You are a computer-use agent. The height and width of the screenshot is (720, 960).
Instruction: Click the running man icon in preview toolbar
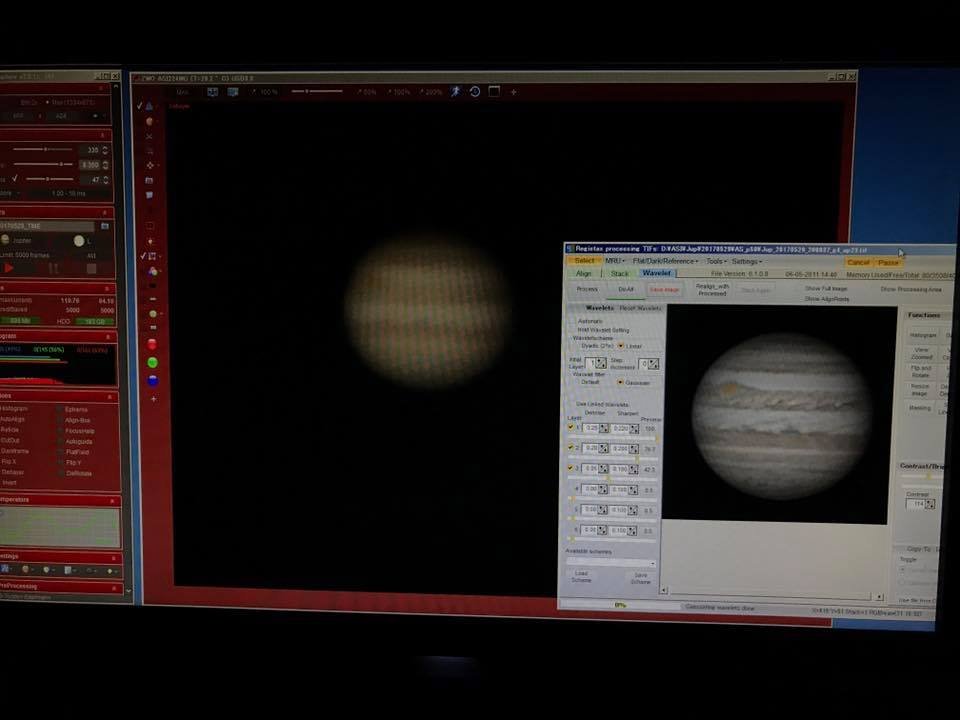click(455, 91)
